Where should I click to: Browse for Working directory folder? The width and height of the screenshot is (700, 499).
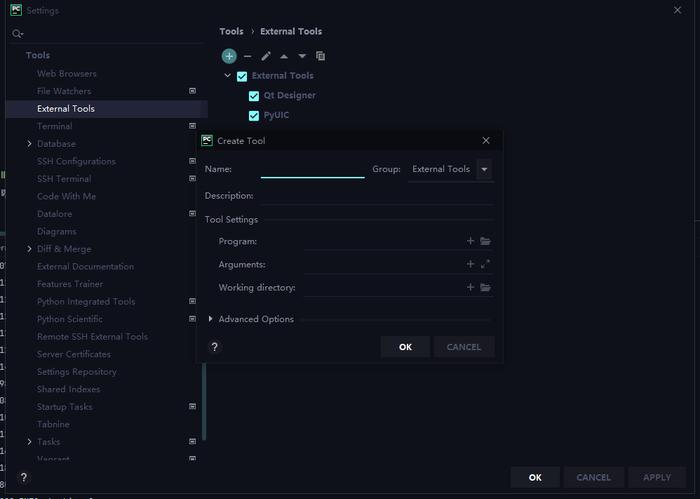click(x=485, y=287)
